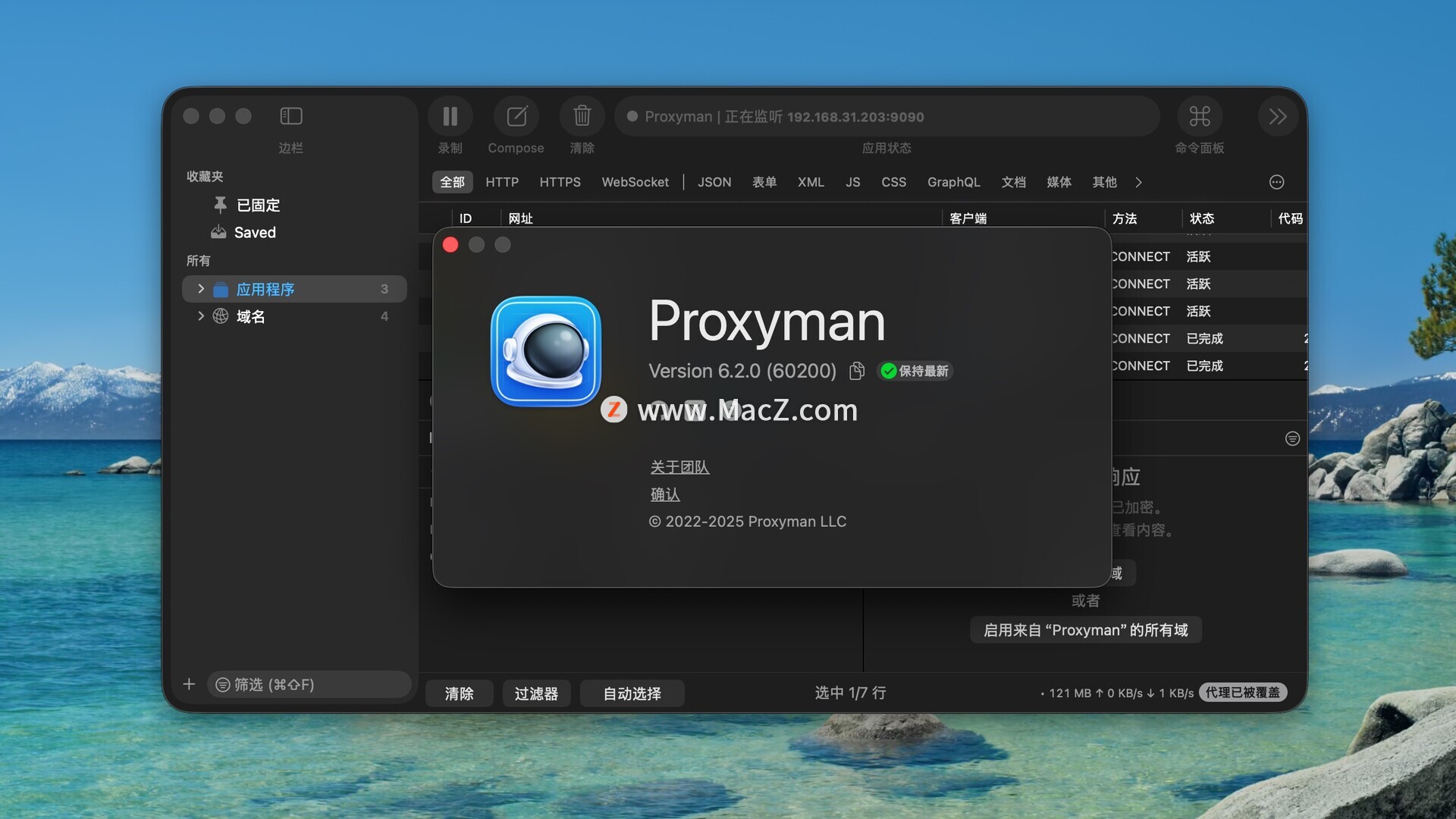Select the GraphQL filter tab
The width and height of the screenshot is (1456, 819).
pyautogui.click(x=953, y=182)
